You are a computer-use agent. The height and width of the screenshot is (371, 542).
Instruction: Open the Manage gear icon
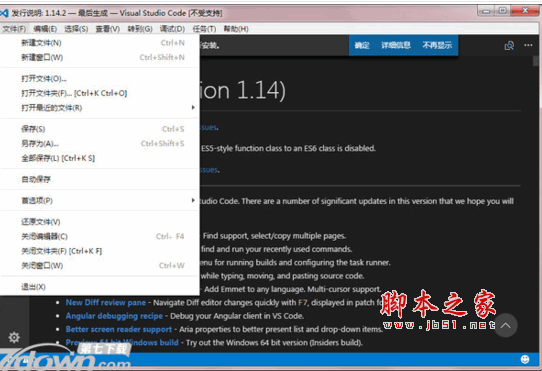[x=14, y=337]
